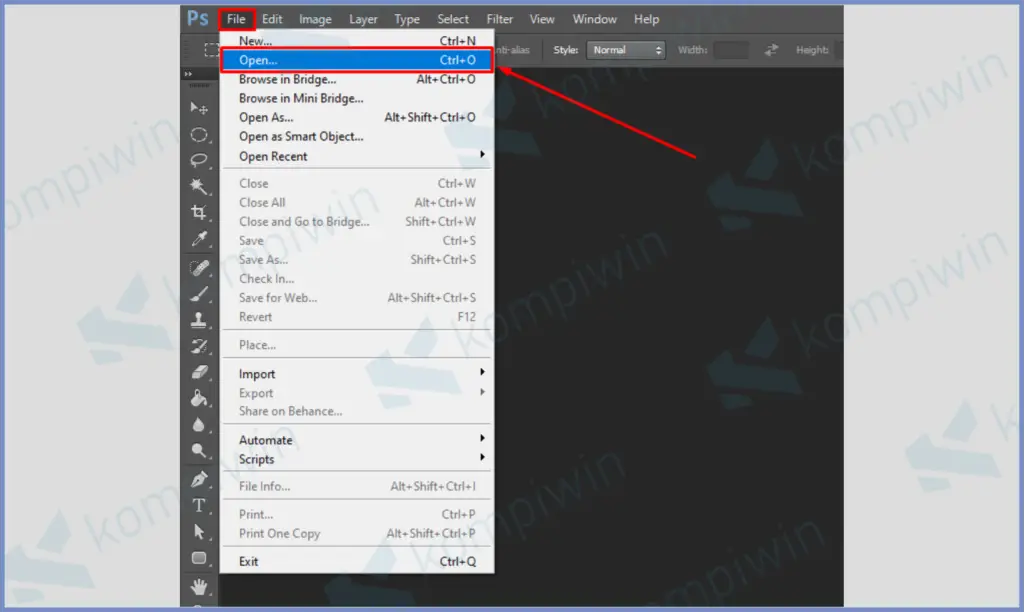Select the Lasso tool
Screen dimensions: 1024x612
(x=199, y=161)
